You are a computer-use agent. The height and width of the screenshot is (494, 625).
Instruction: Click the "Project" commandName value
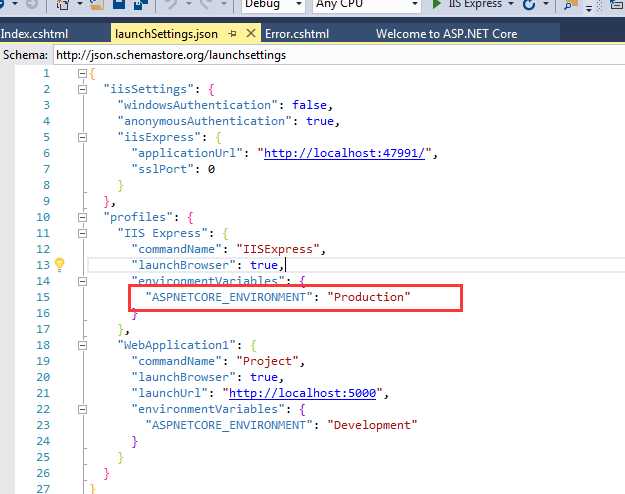tap(267, 361)
